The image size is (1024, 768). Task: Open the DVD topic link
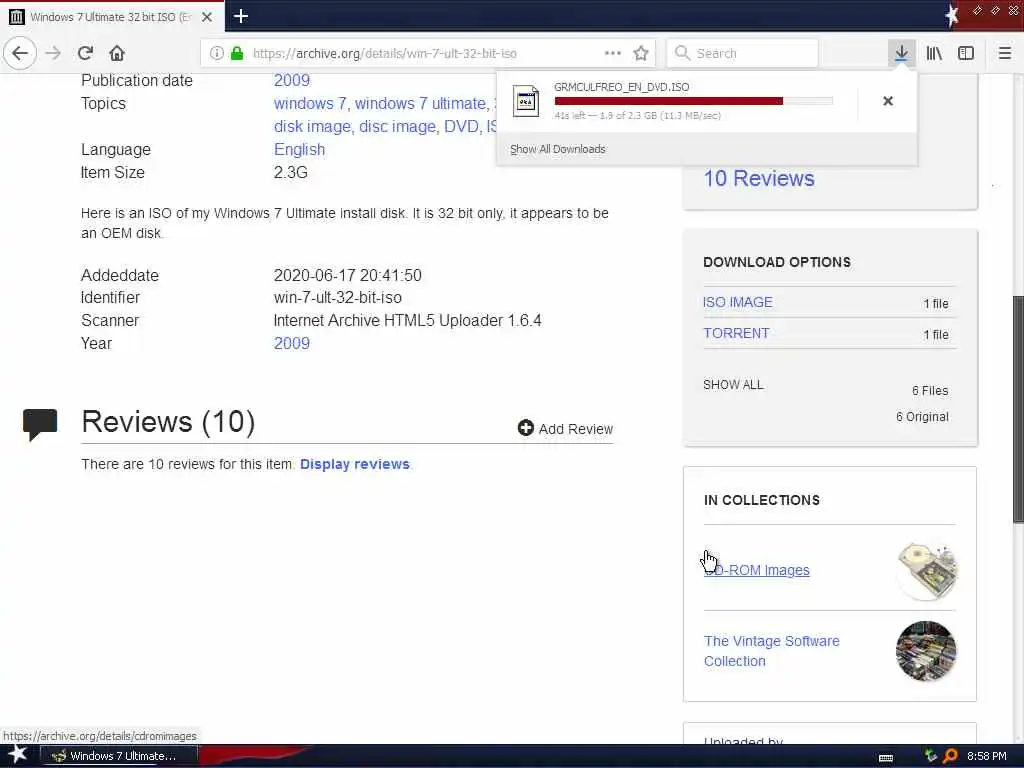461,126
